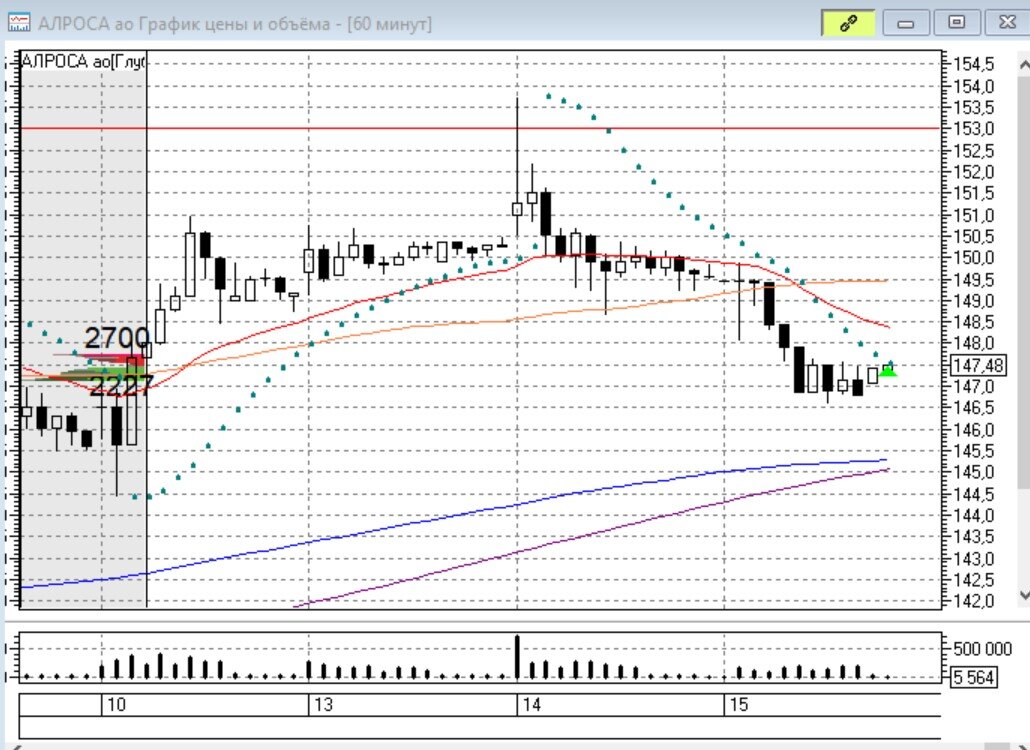Click the date label 10 on time axis

[x=116, y=705]
